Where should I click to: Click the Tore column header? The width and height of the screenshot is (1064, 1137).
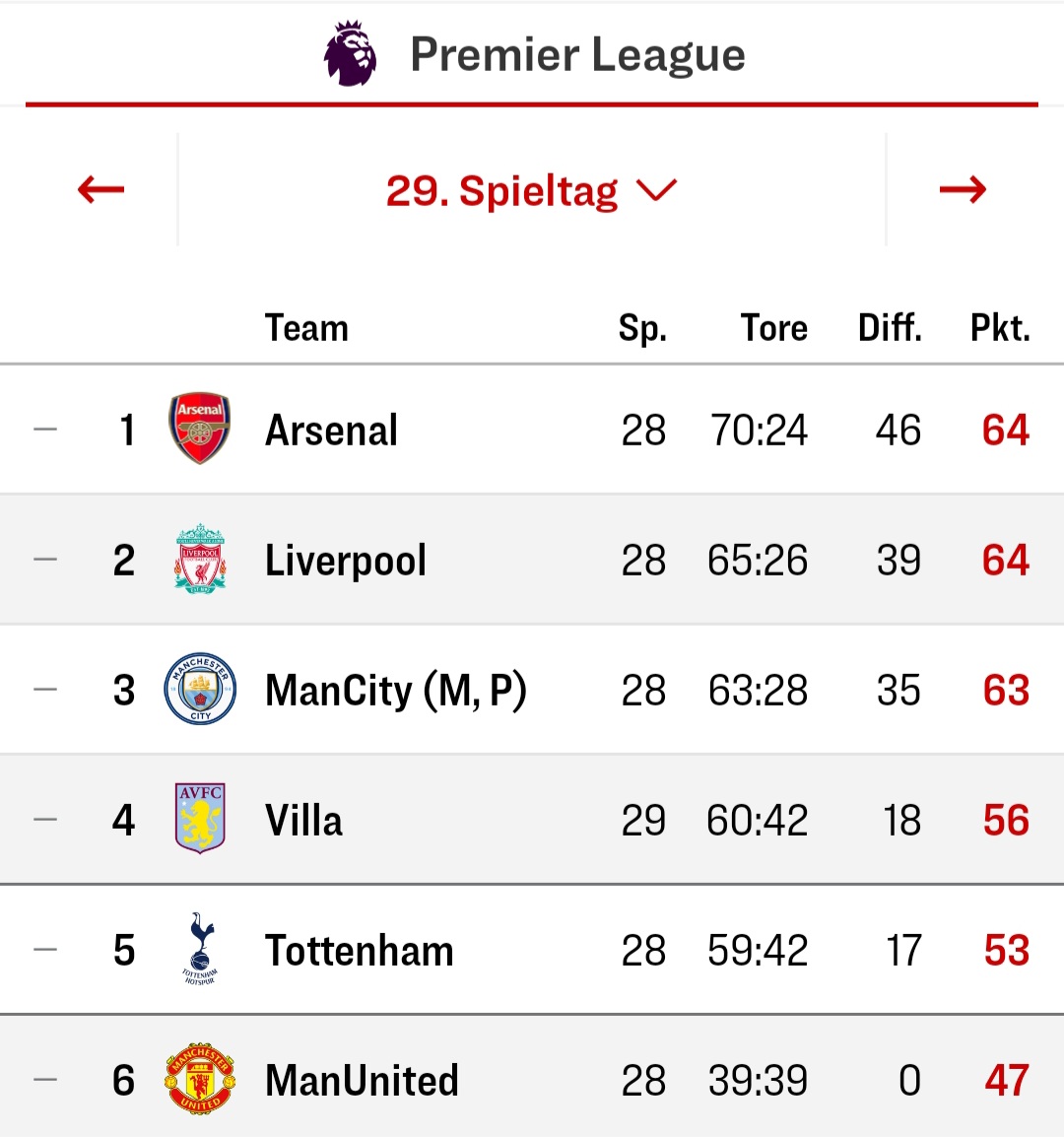(x=774, y=328)
